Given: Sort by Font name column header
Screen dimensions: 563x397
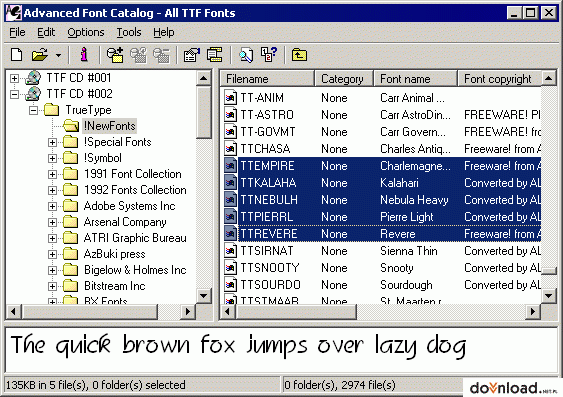Looking at the screenshot, I should pos(415,79).
